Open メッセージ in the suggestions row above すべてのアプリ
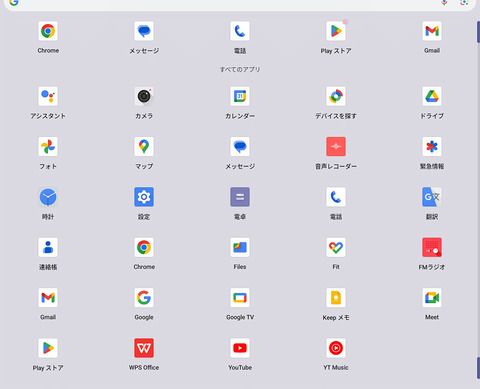This screenshot has width=480, height=389. (x=144, y=31)
